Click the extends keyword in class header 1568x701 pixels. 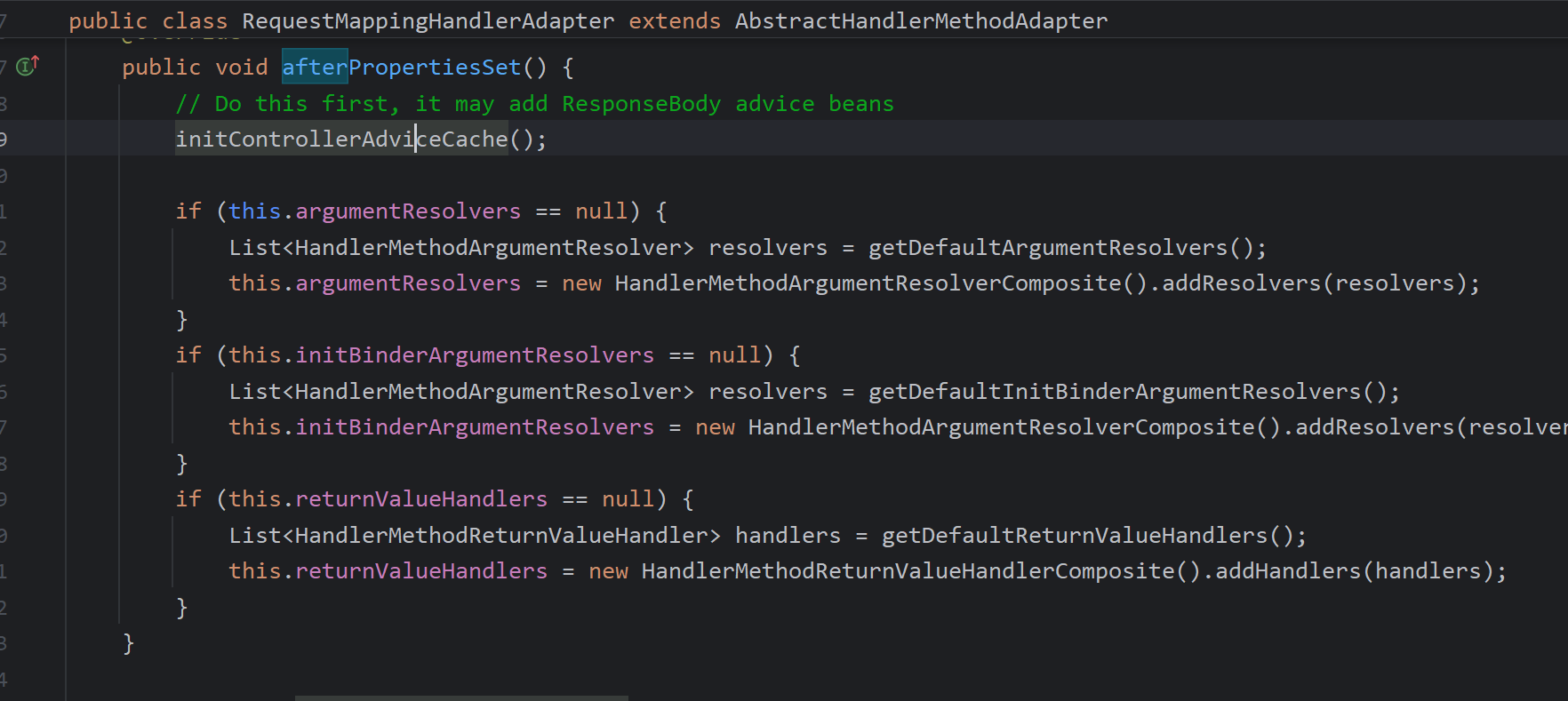coord(675,21)
